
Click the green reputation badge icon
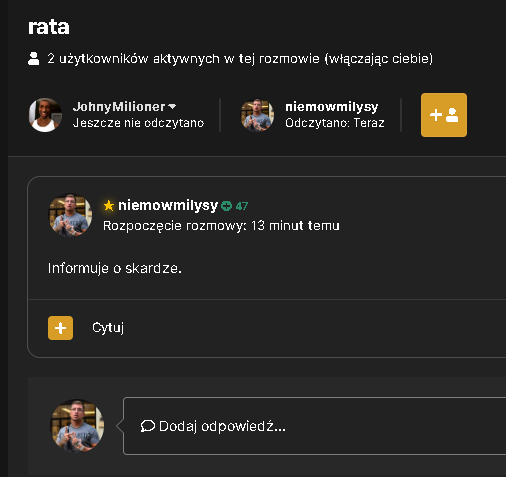(x=227, y=206)
